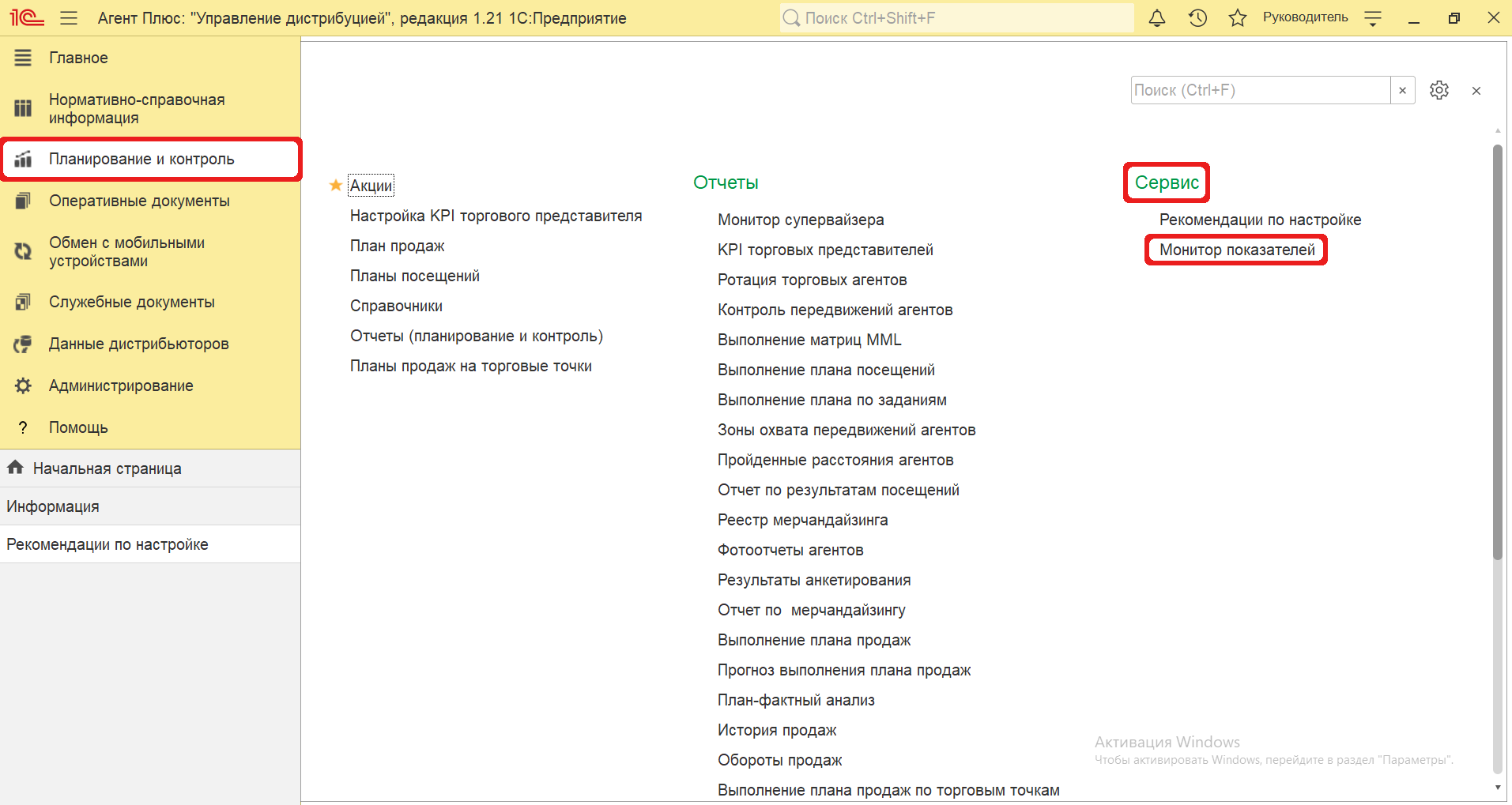The image size is (1512, 805).
Task: Open Справочники link
Action: (396, 306)
